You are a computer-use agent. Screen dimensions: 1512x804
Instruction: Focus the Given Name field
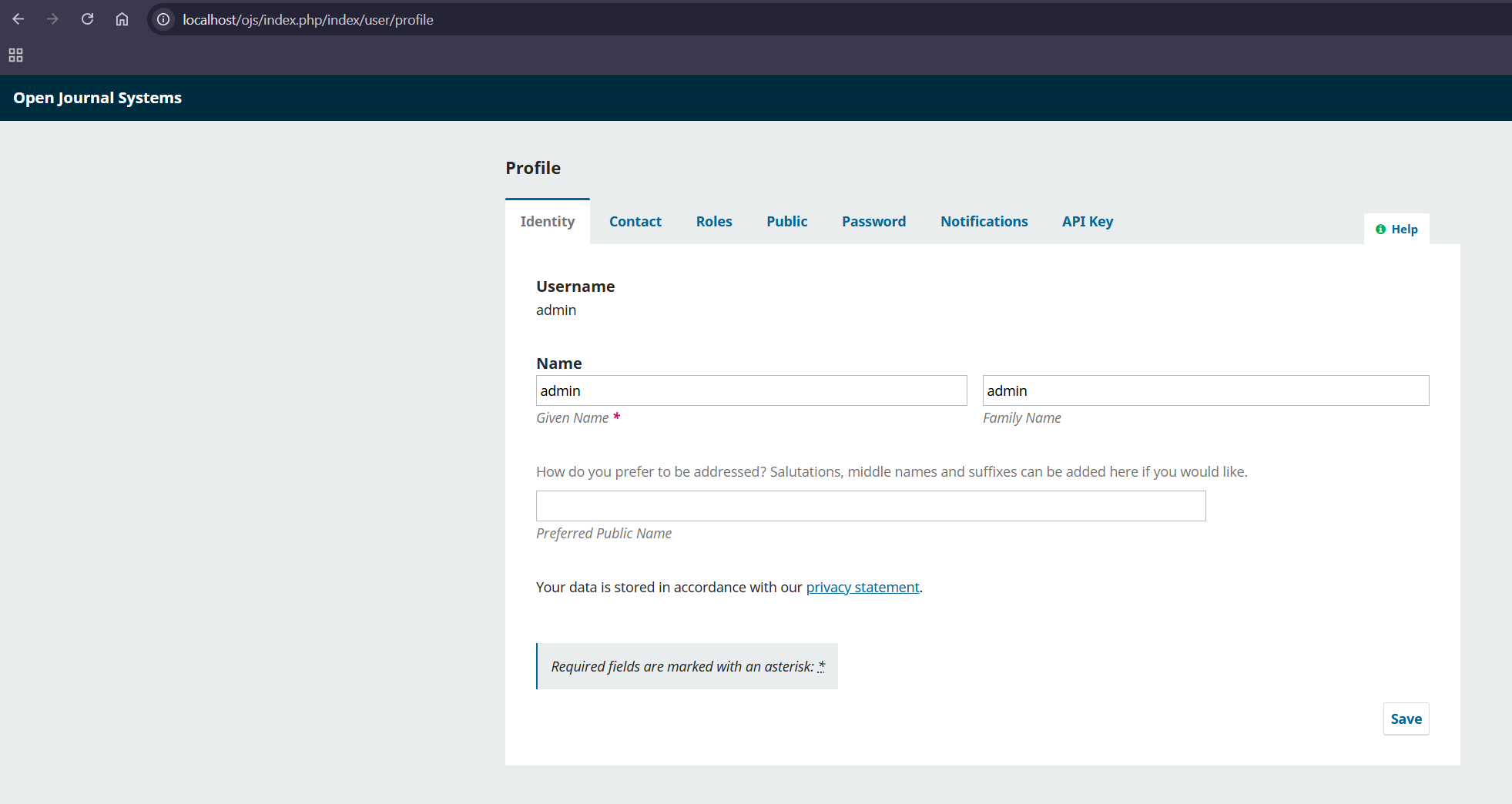(x=751, y=390)
